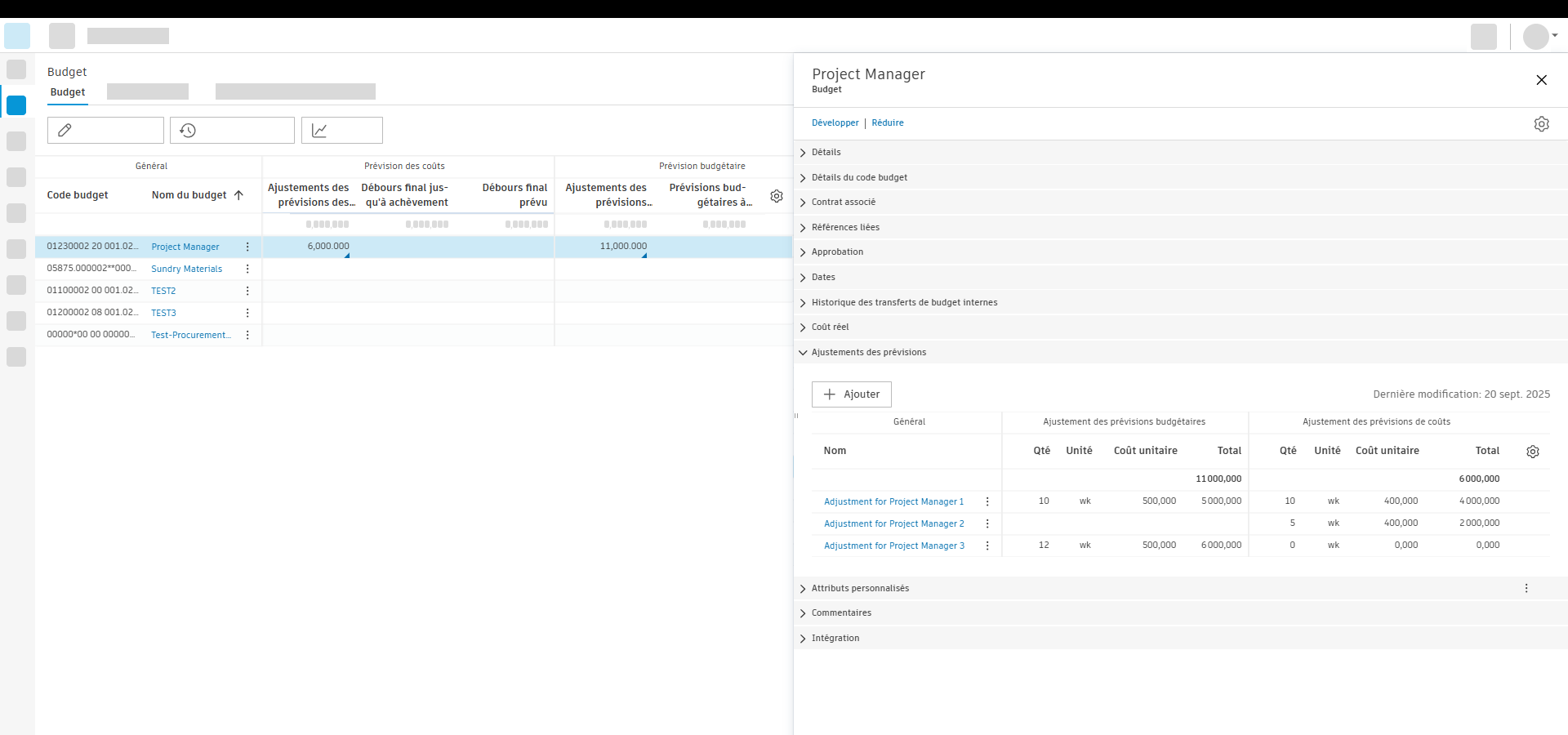Close the Project Manager side panel

click(x=1541, y=80)
